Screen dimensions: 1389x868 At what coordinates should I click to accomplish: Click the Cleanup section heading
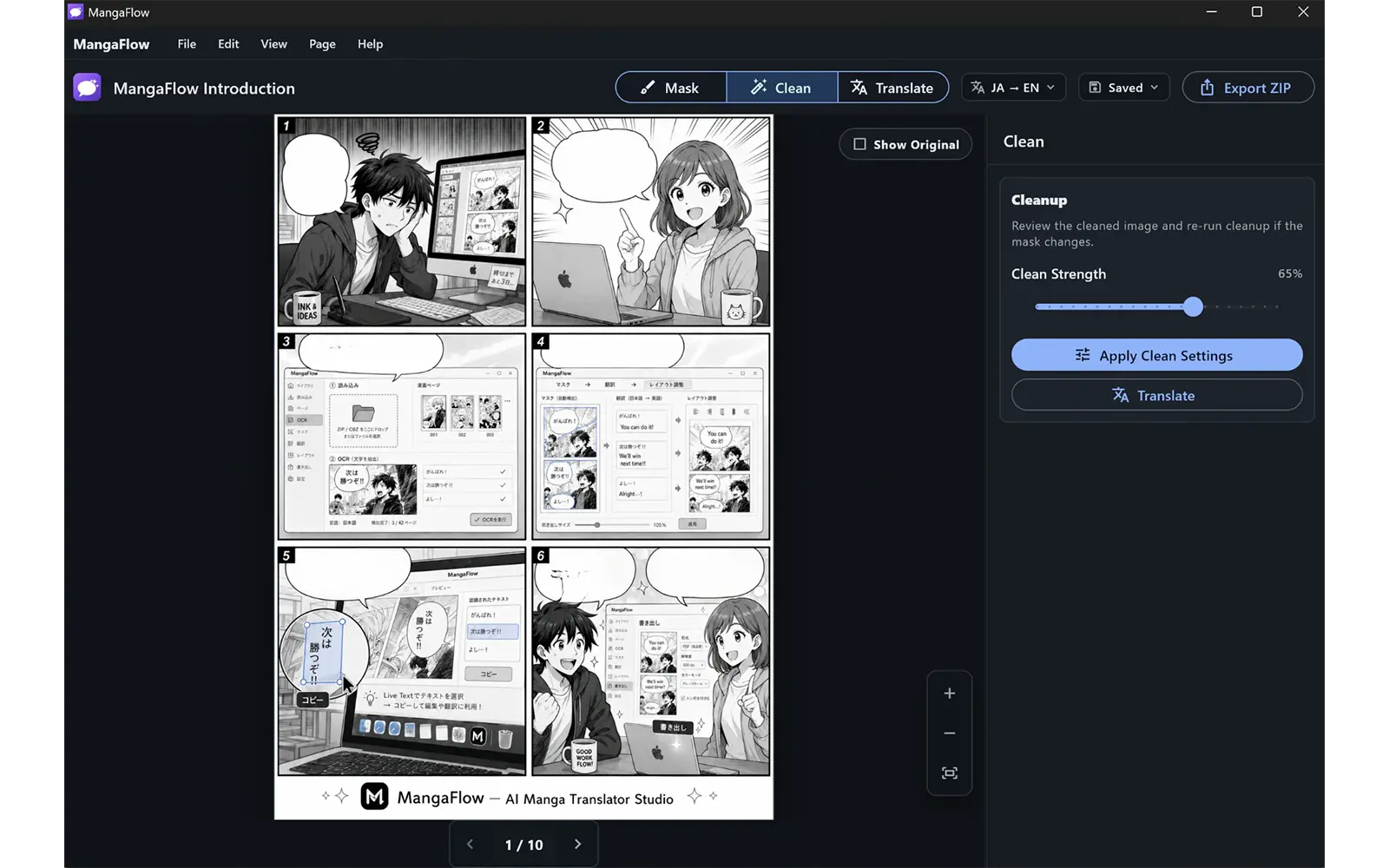[x=1039, y=200]
